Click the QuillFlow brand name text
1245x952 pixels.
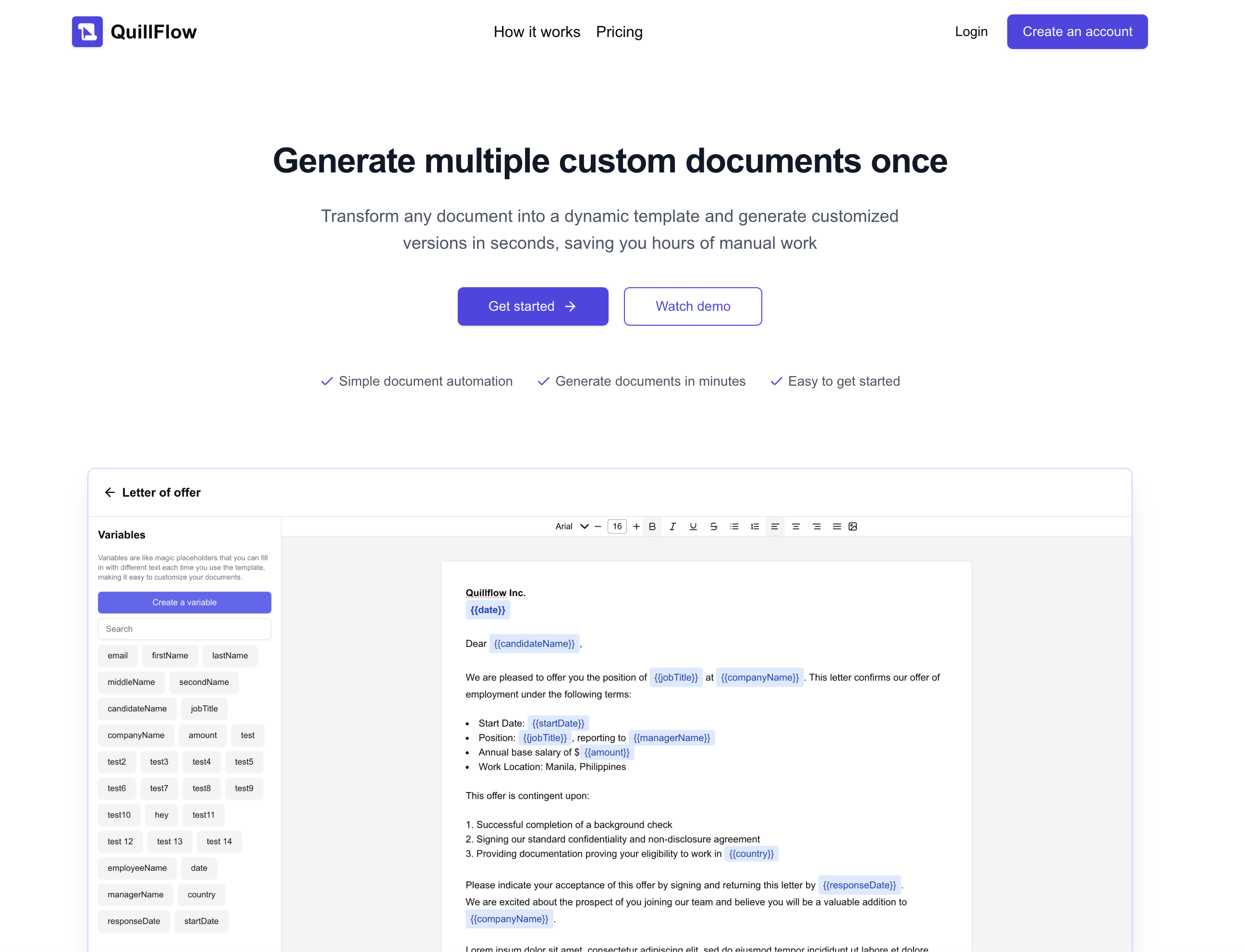[x=154, y=32]
